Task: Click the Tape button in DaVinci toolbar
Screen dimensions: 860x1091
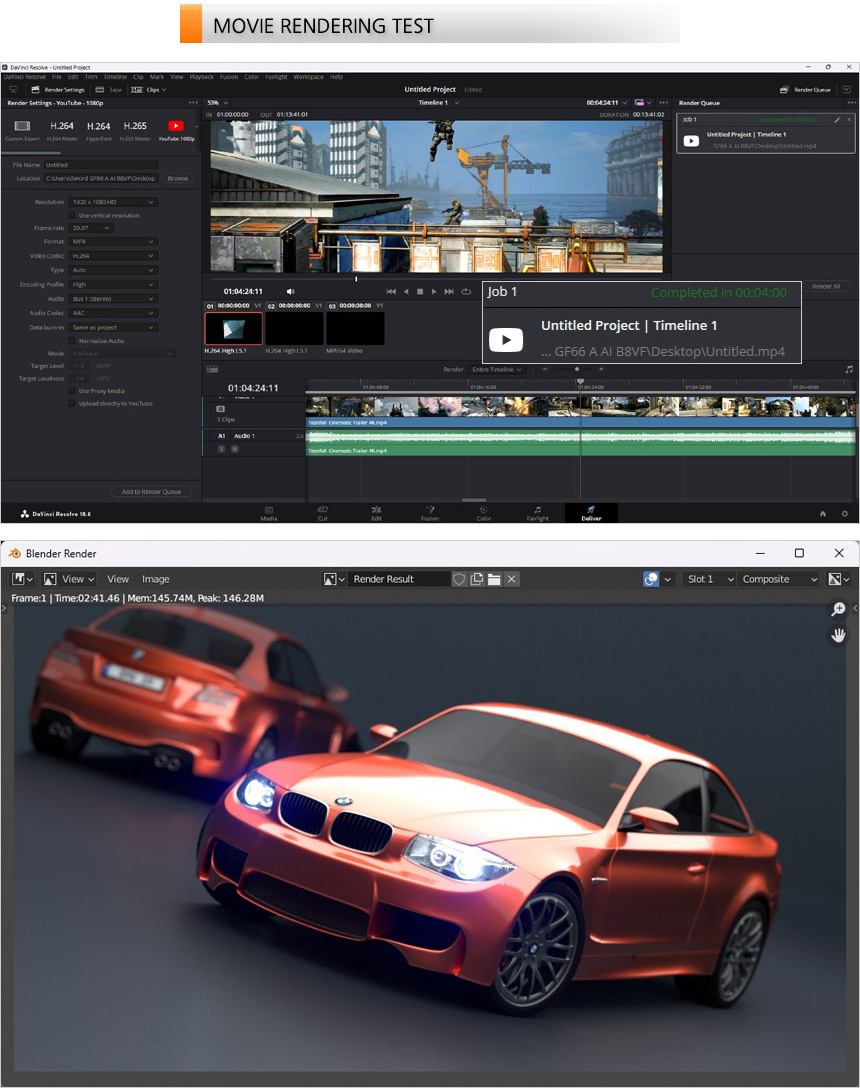Action: tap(109, 90)
